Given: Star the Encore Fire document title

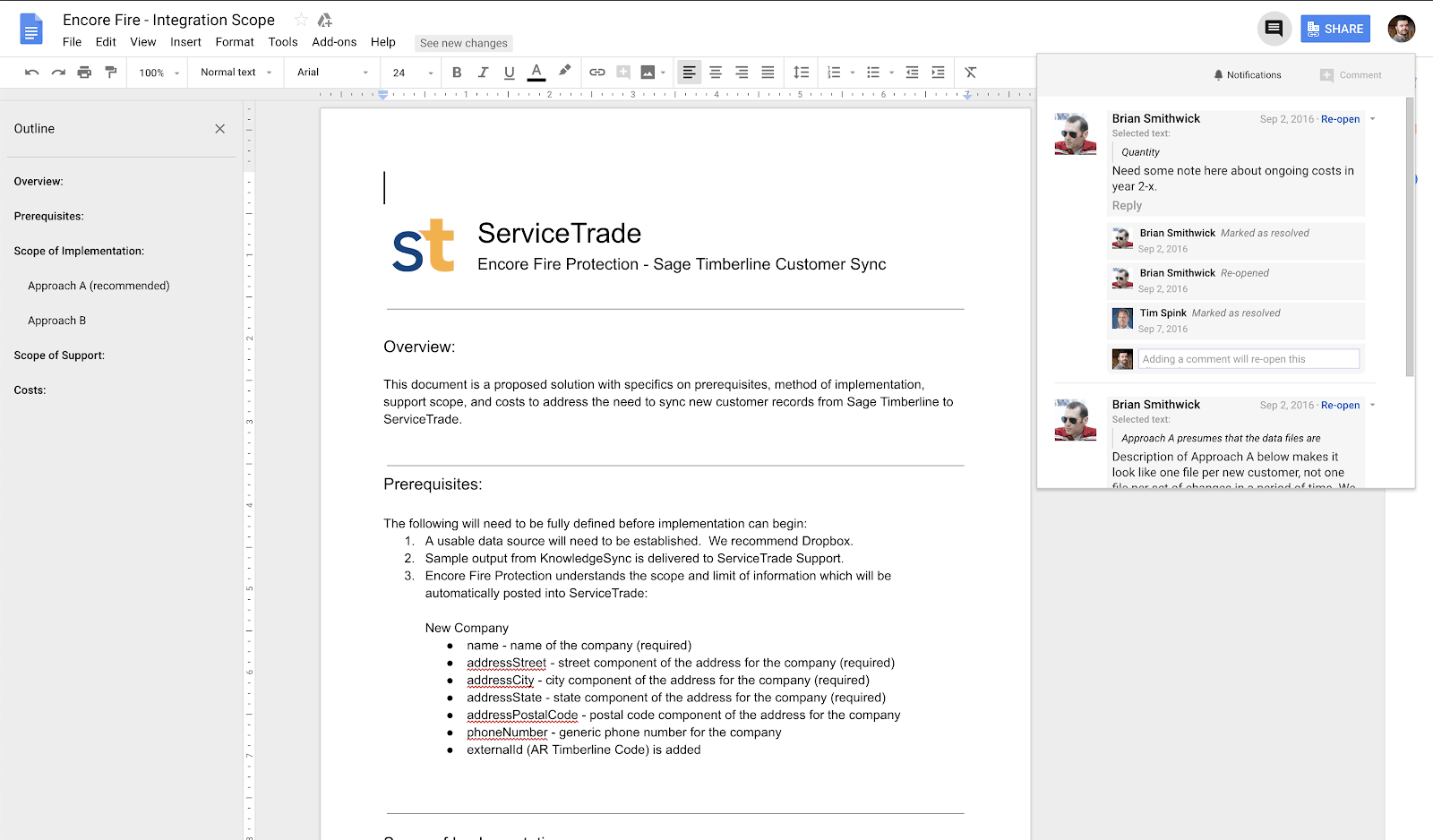Looking at the screenshot, I should (301, 20).
